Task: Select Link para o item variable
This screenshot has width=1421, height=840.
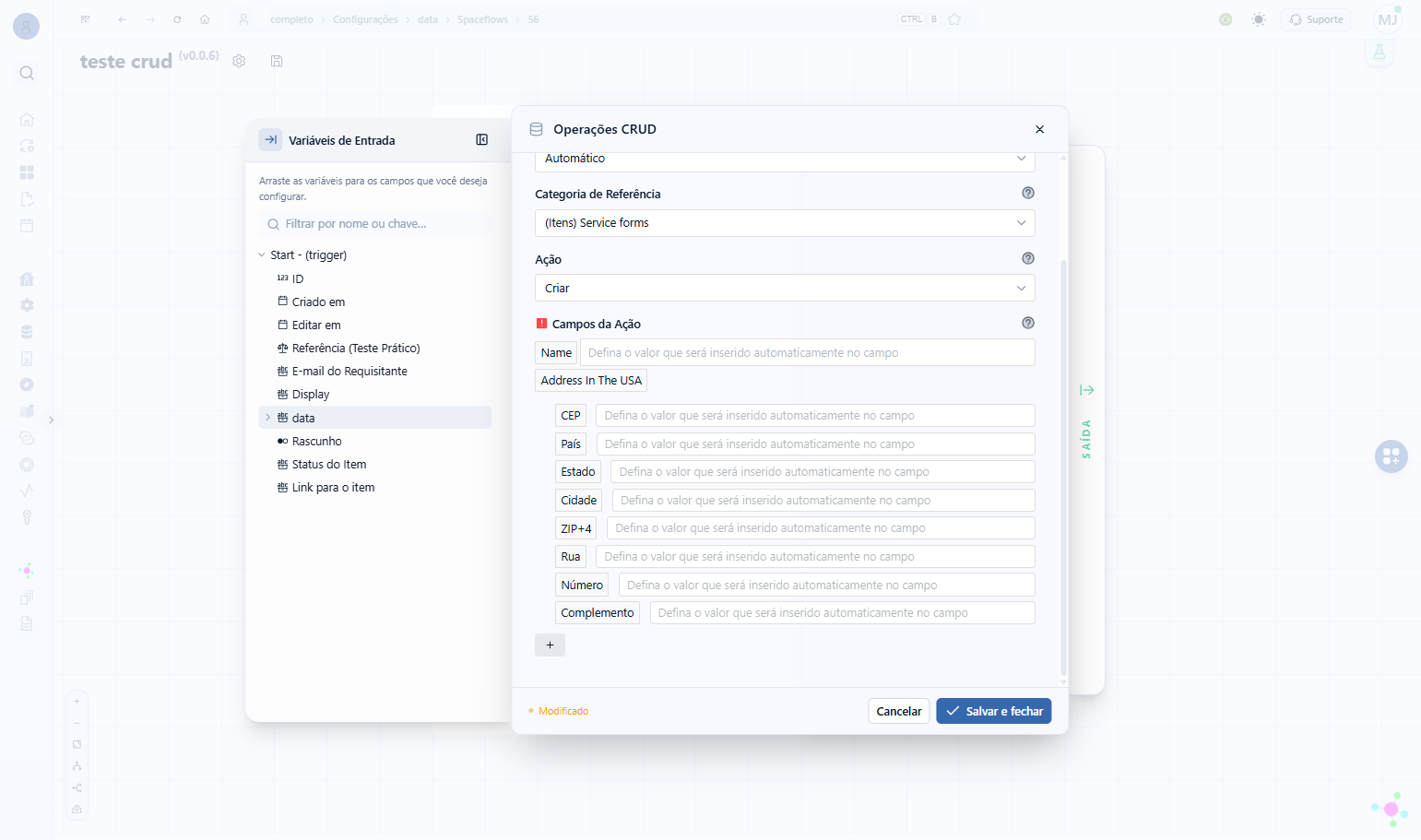Action: tap(333, 488)
